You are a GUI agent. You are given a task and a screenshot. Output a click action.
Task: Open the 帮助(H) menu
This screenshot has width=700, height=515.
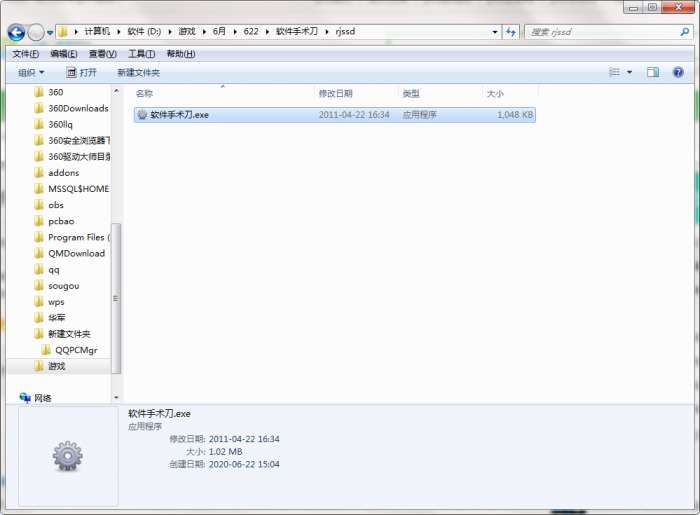point(181,54)
